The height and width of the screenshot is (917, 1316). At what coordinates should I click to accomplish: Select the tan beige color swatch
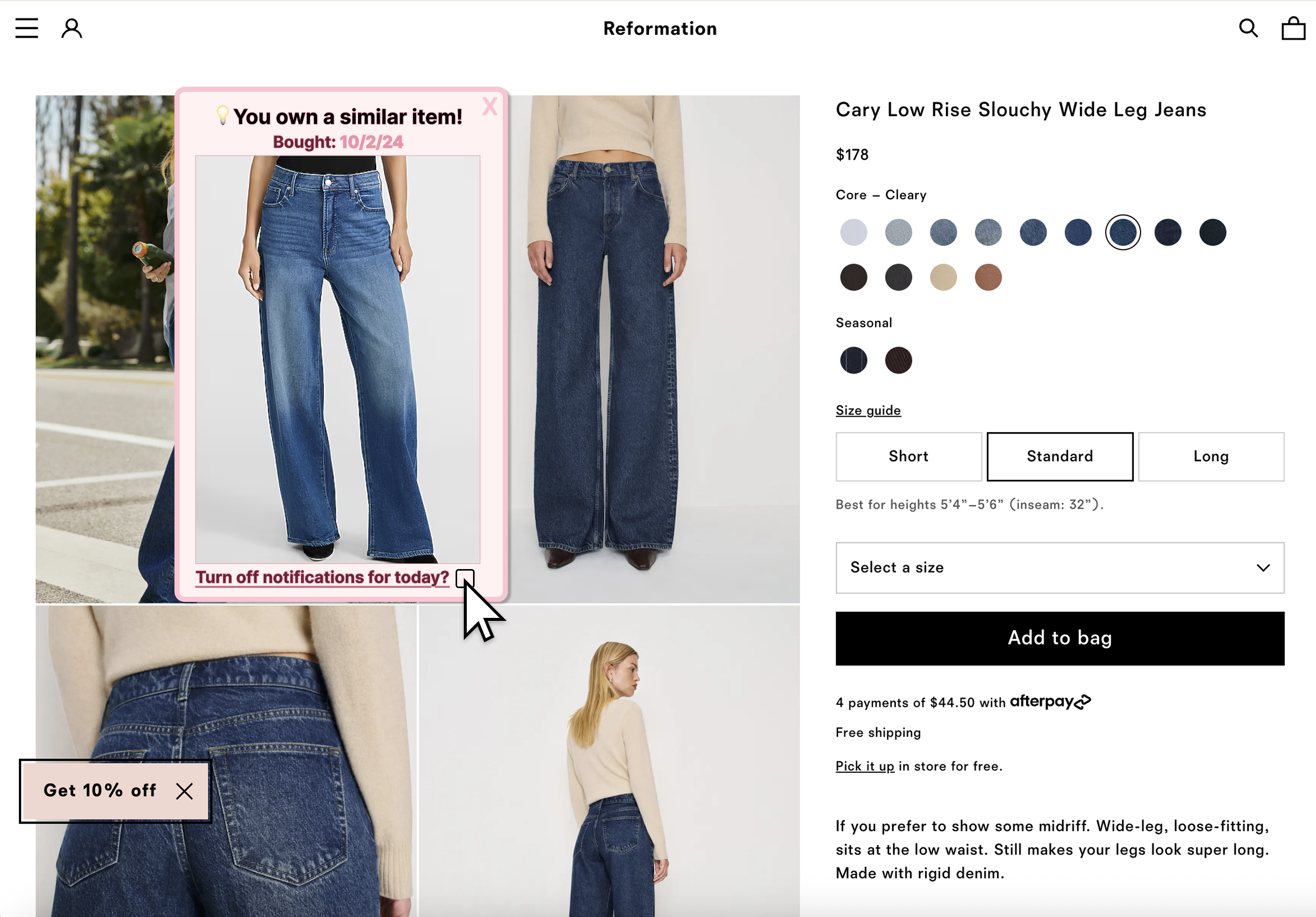pos(944,278)
